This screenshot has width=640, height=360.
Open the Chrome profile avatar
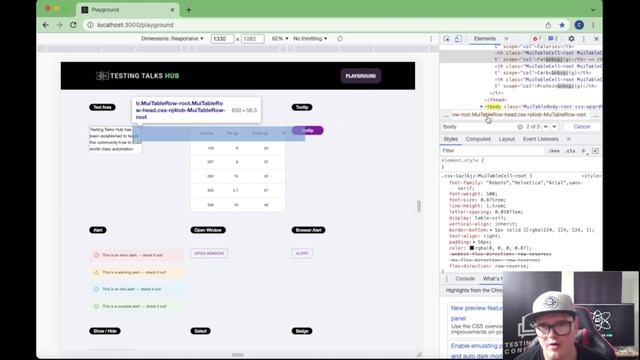pyautogui.click(x=579, y=25)
